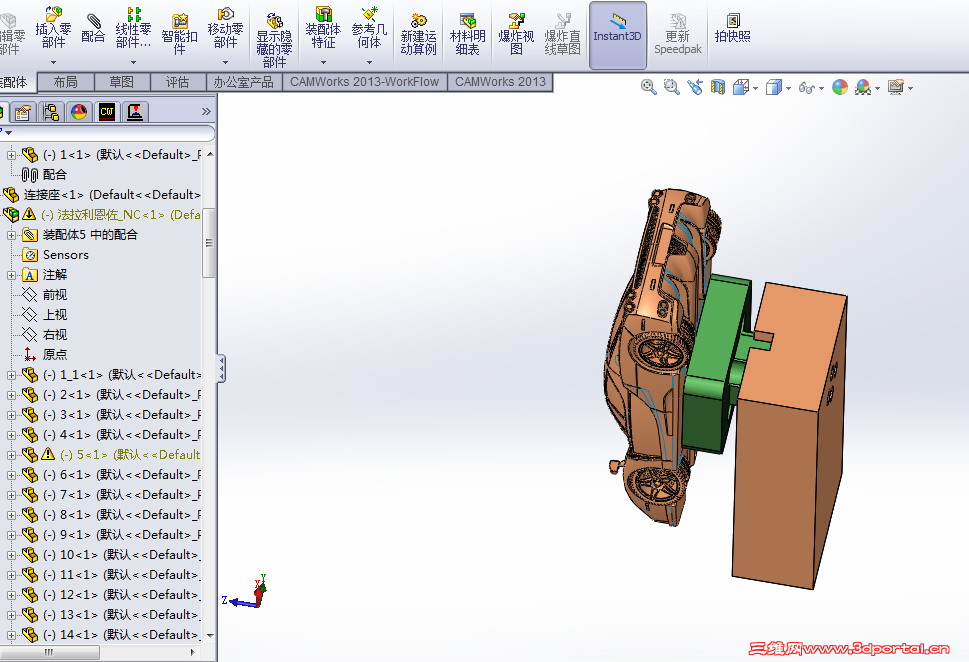Open the CAMWorks feature tree tab icon
The image size is (969, 662).
[x=107, y=112]
